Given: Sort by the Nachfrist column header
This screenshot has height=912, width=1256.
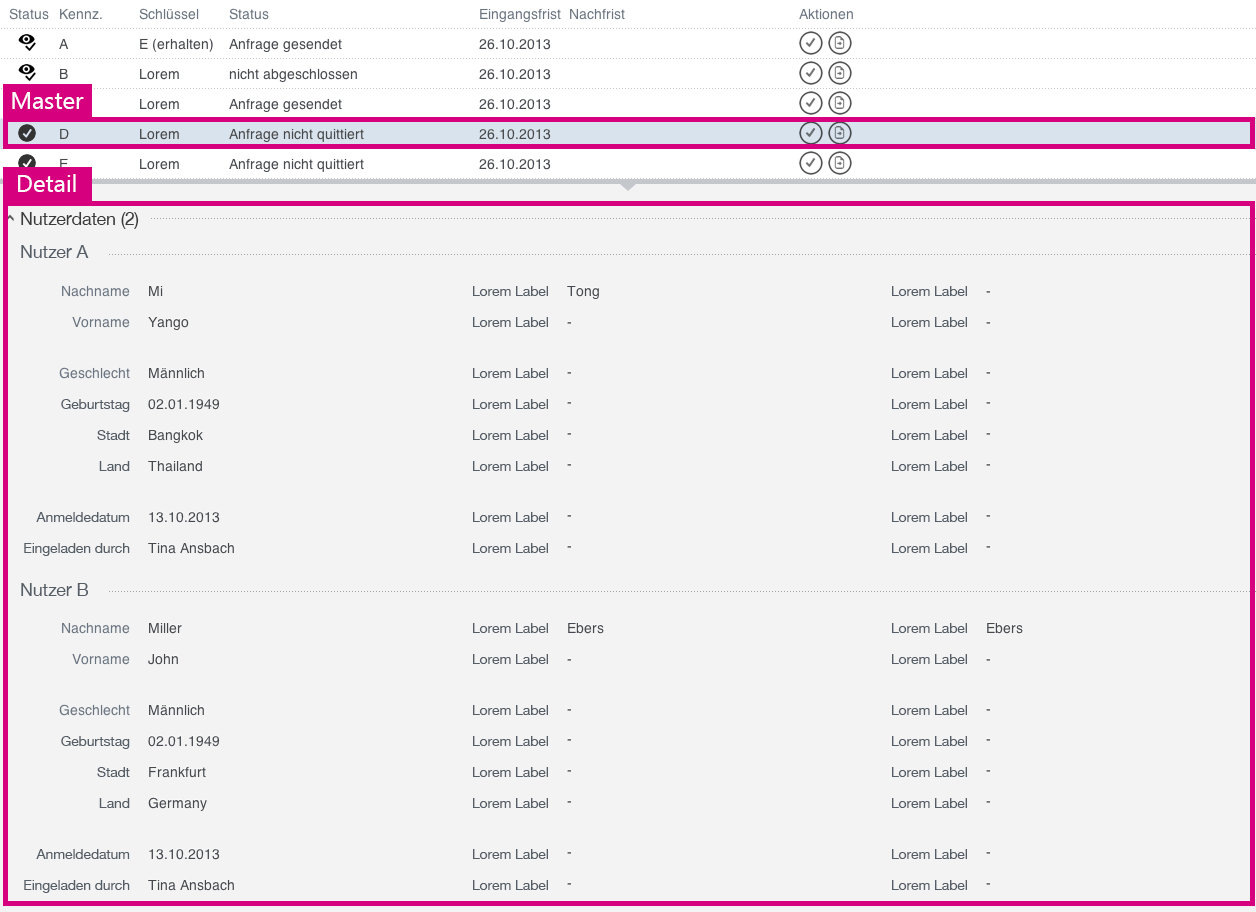Looking at the screenshot, I should coord(597,14).
